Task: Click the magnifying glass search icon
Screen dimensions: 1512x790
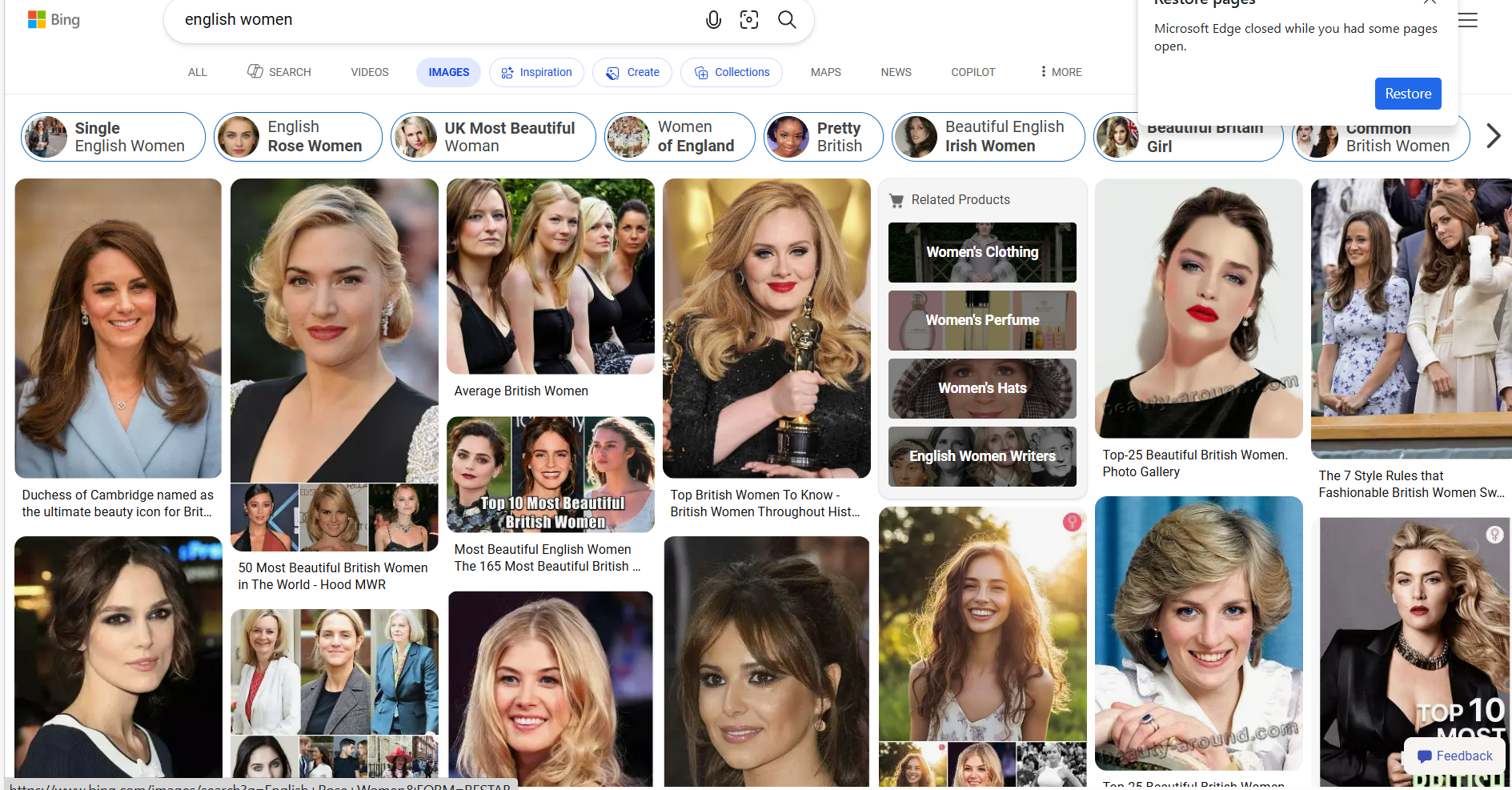Action: tap(787, 20)
